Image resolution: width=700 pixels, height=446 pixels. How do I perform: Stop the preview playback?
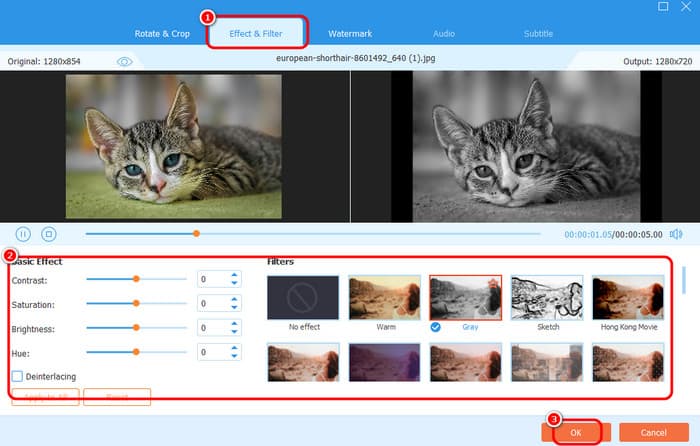49,234
